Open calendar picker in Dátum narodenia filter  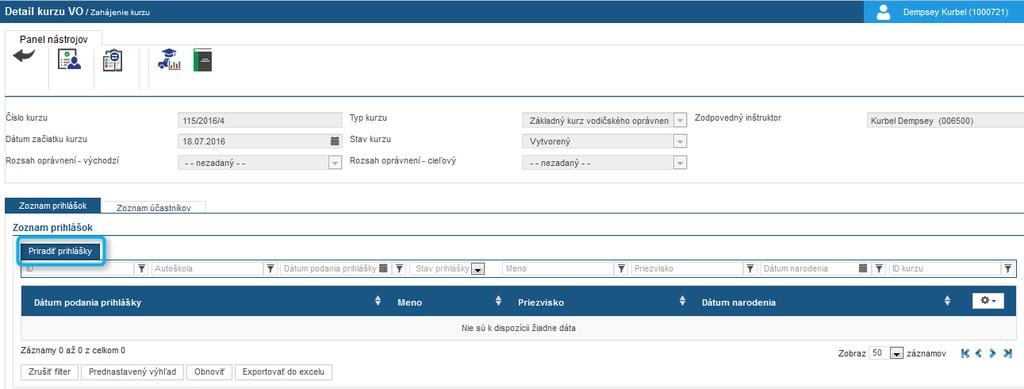tap(863, 268)
